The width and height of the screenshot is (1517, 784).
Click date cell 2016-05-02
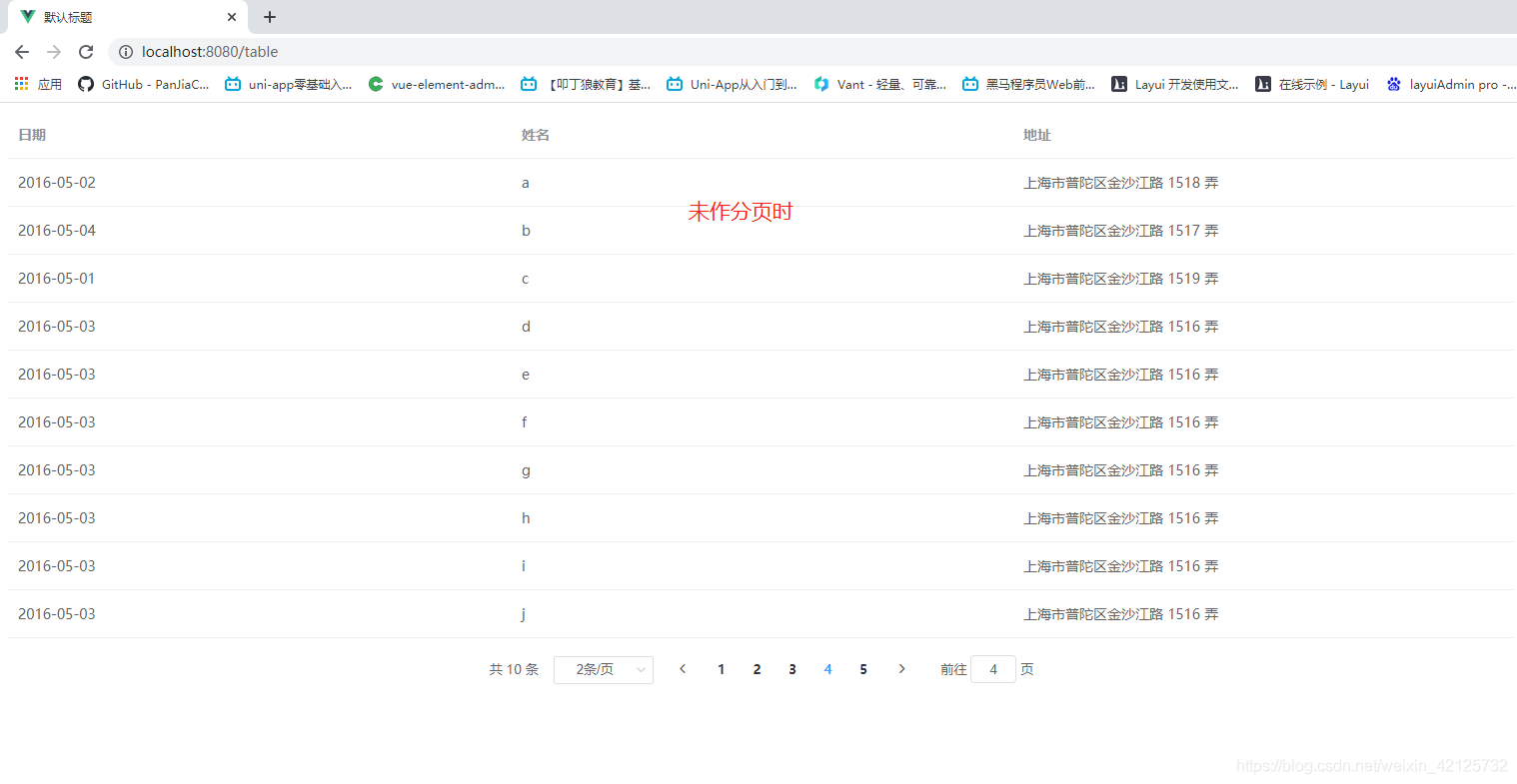tap(57, 183)
